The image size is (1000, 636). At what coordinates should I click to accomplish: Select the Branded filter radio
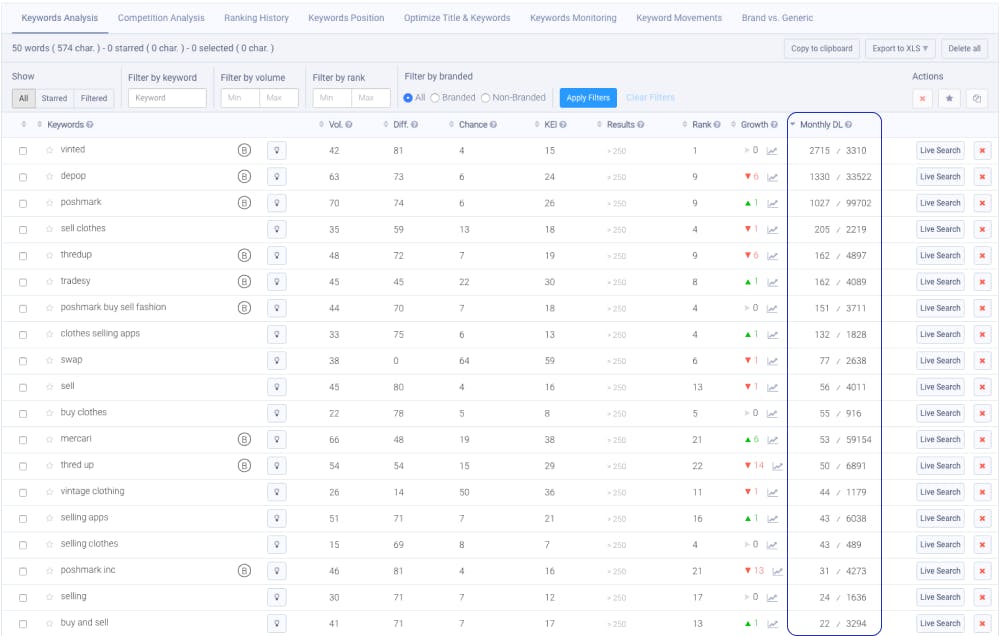[435, 98]
